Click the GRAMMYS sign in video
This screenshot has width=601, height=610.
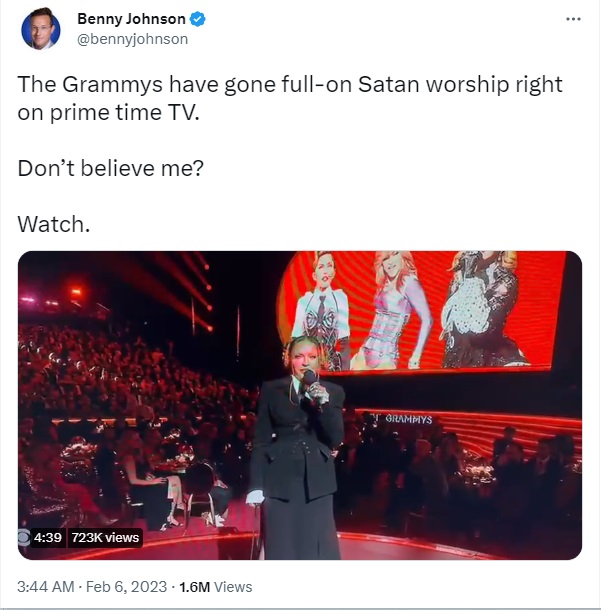pyautogui.click(x=408, y=419)
